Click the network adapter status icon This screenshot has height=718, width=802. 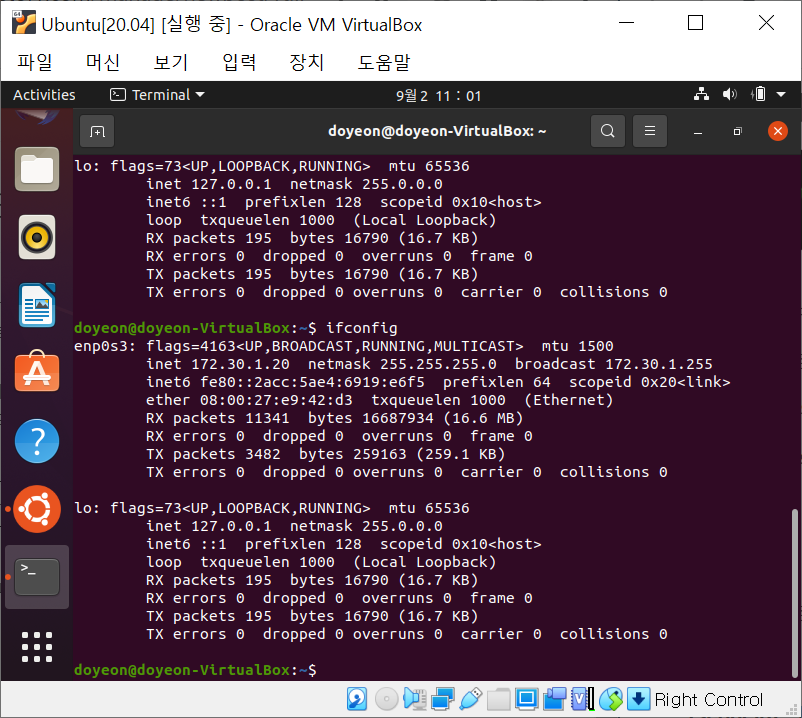point(443,699)
